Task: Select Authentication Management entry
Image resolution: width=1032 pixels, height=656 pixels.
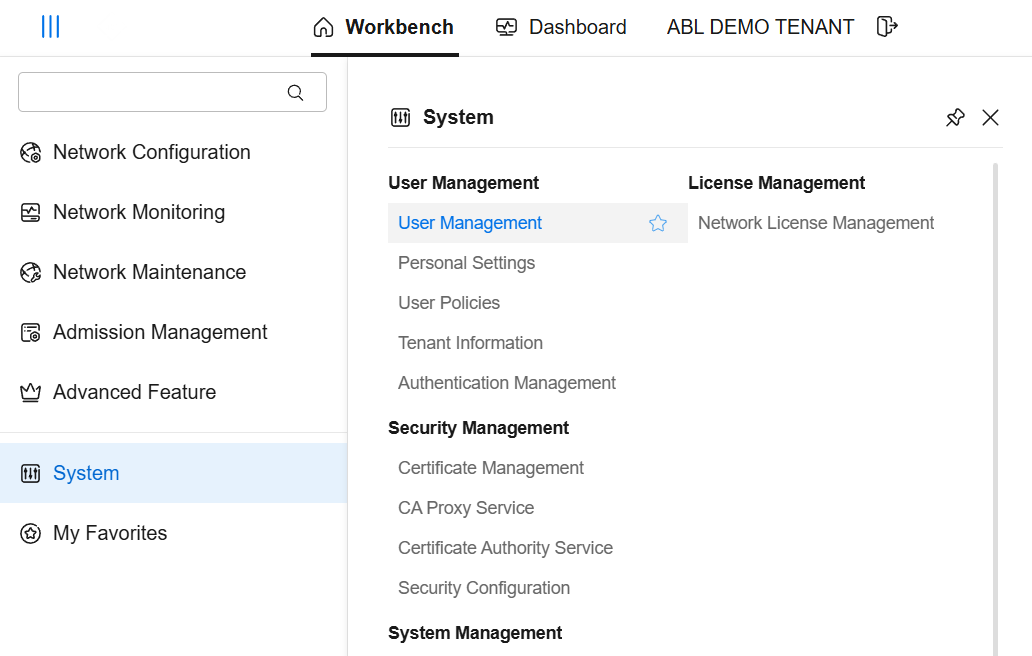Action: [x=506, y=383]
